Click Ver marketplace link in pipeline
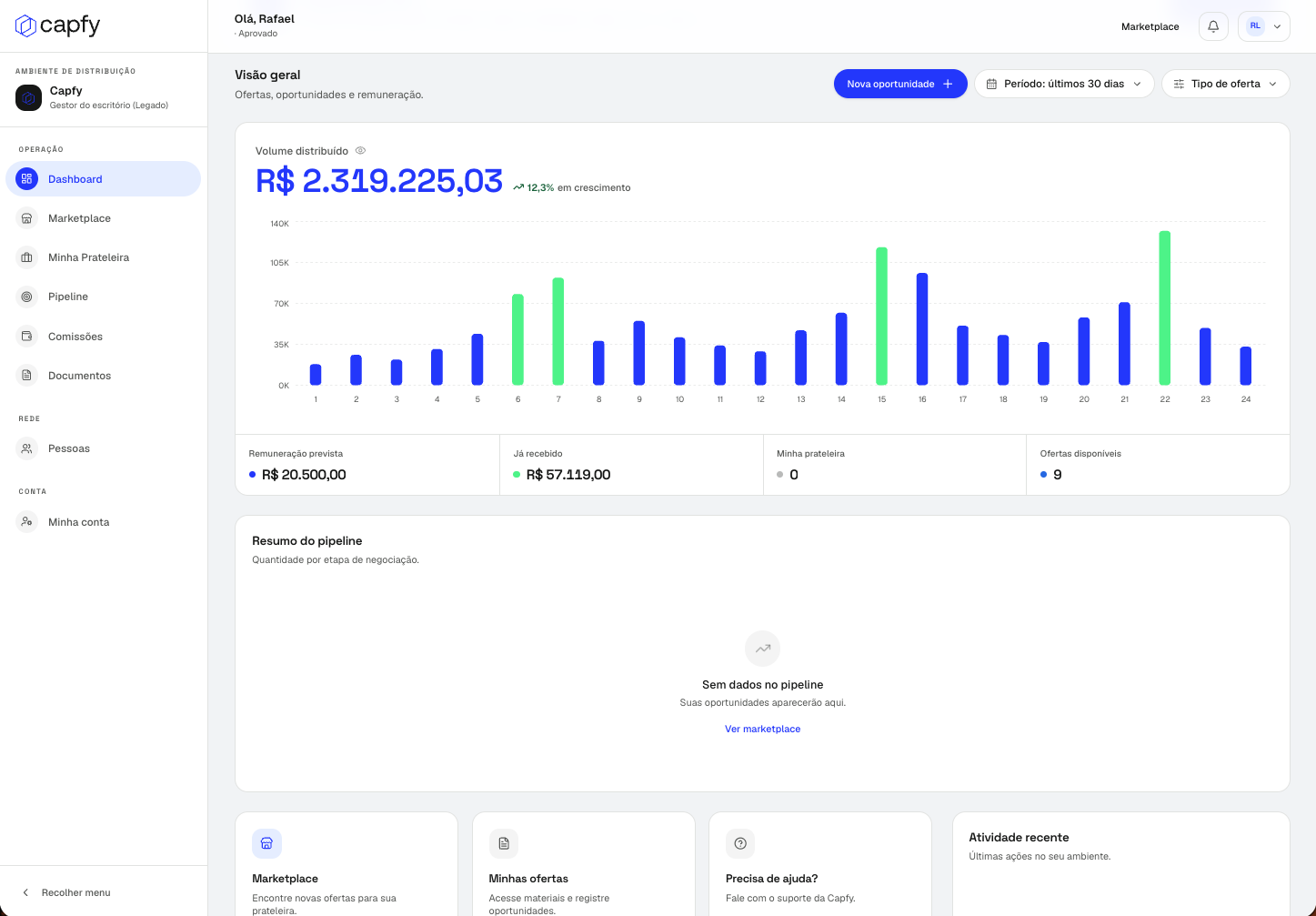 point(762,729)
